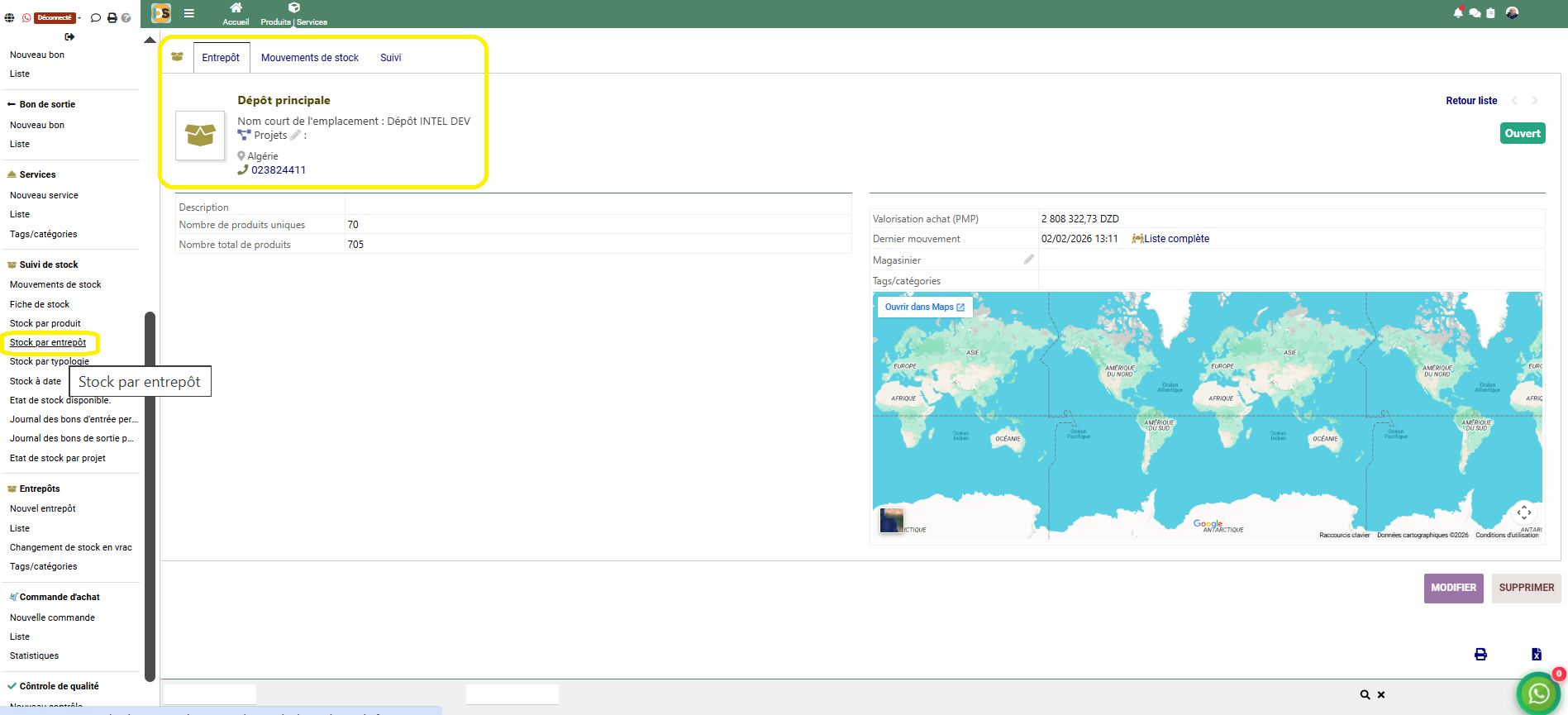
Task: Click the logout arrow icon
Action: pyautogui.click(x=69, y=37)
